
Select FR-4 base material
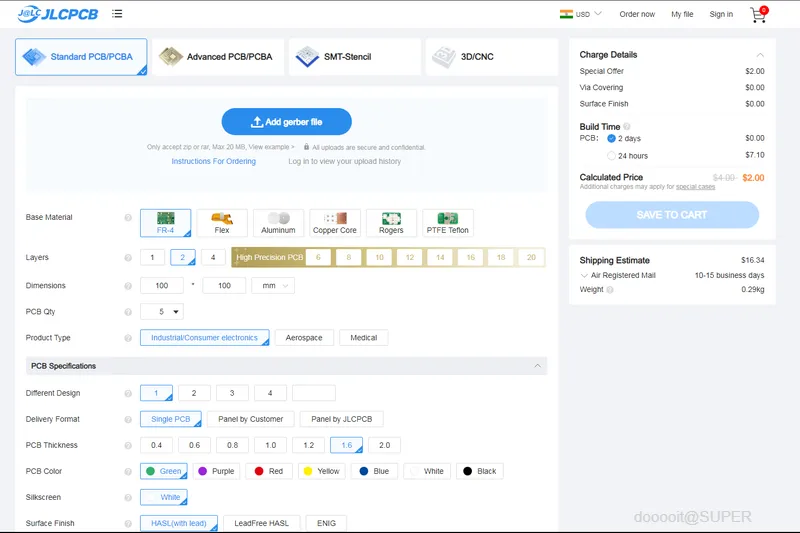[x=165, y=223]
